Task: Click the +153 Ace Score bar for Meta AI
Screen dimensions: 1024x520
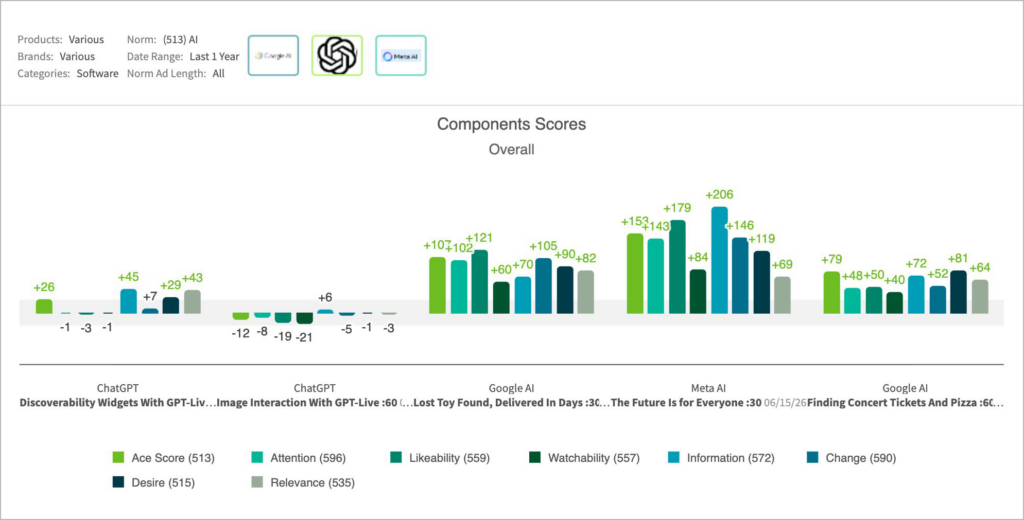Action: (635, 274)
